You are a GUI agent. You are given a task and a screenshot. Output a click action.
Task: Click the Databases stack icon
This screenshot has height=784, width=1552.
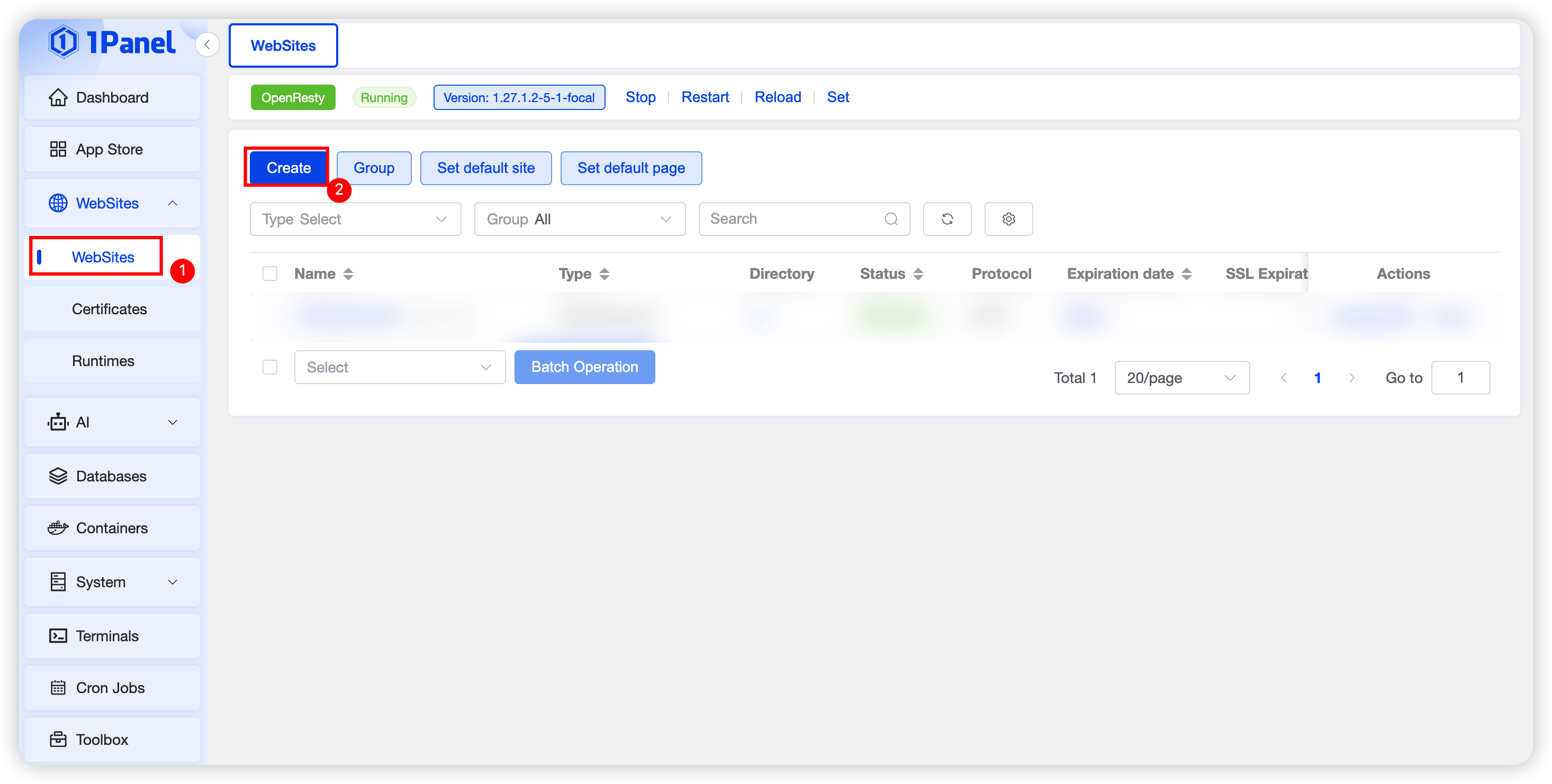[58, 476]
